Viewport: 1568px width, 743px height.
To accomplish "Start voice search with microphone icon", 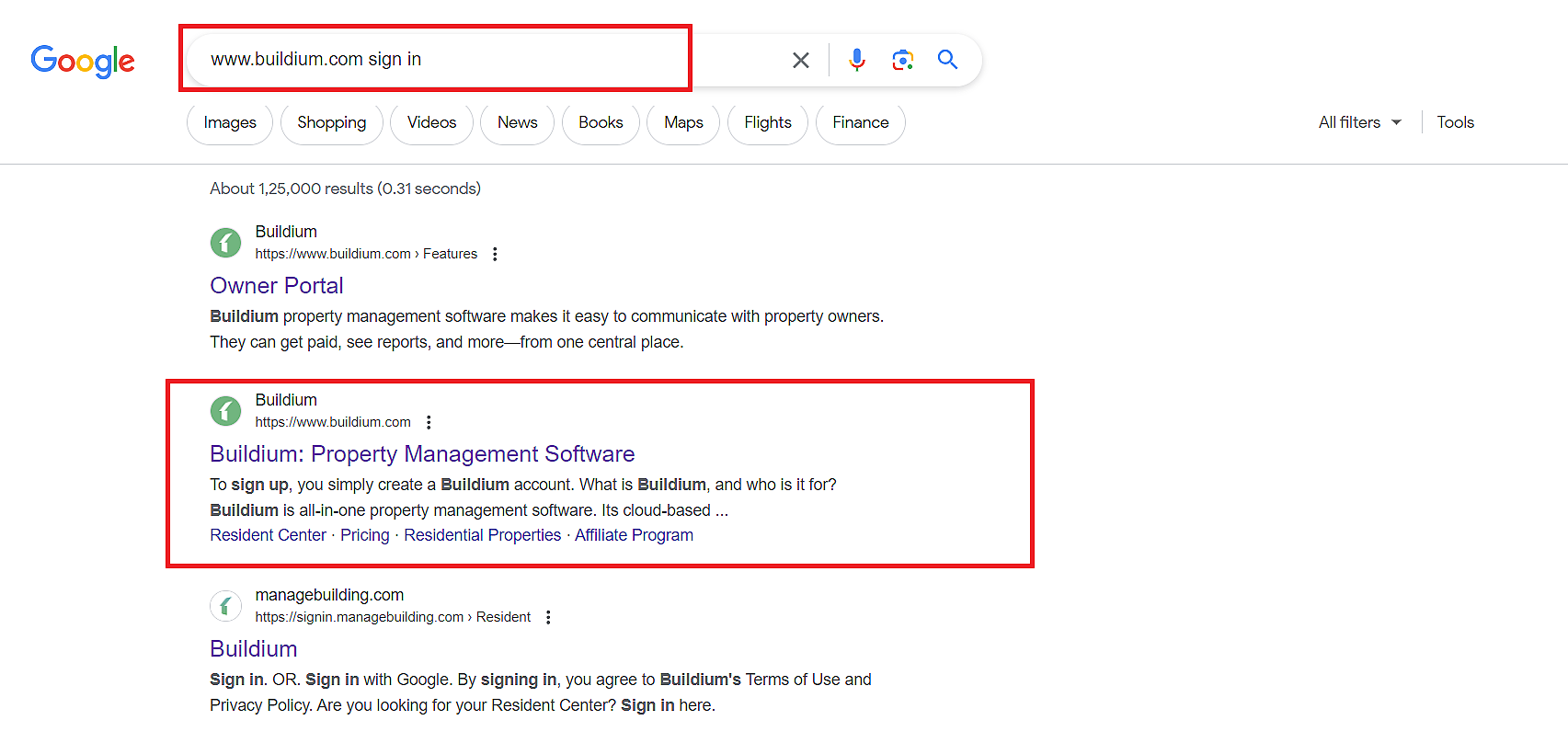I will 857,60.
